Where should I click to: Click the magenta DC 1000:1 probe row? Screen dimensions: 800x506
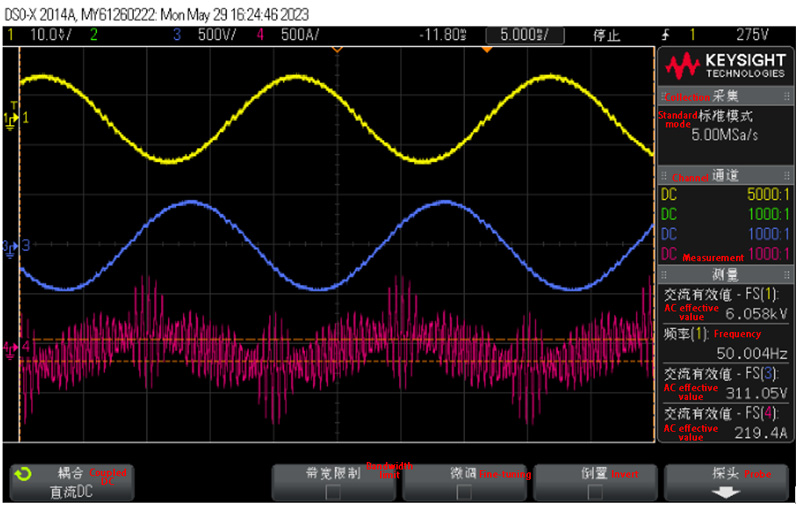[x=726, y=254]
